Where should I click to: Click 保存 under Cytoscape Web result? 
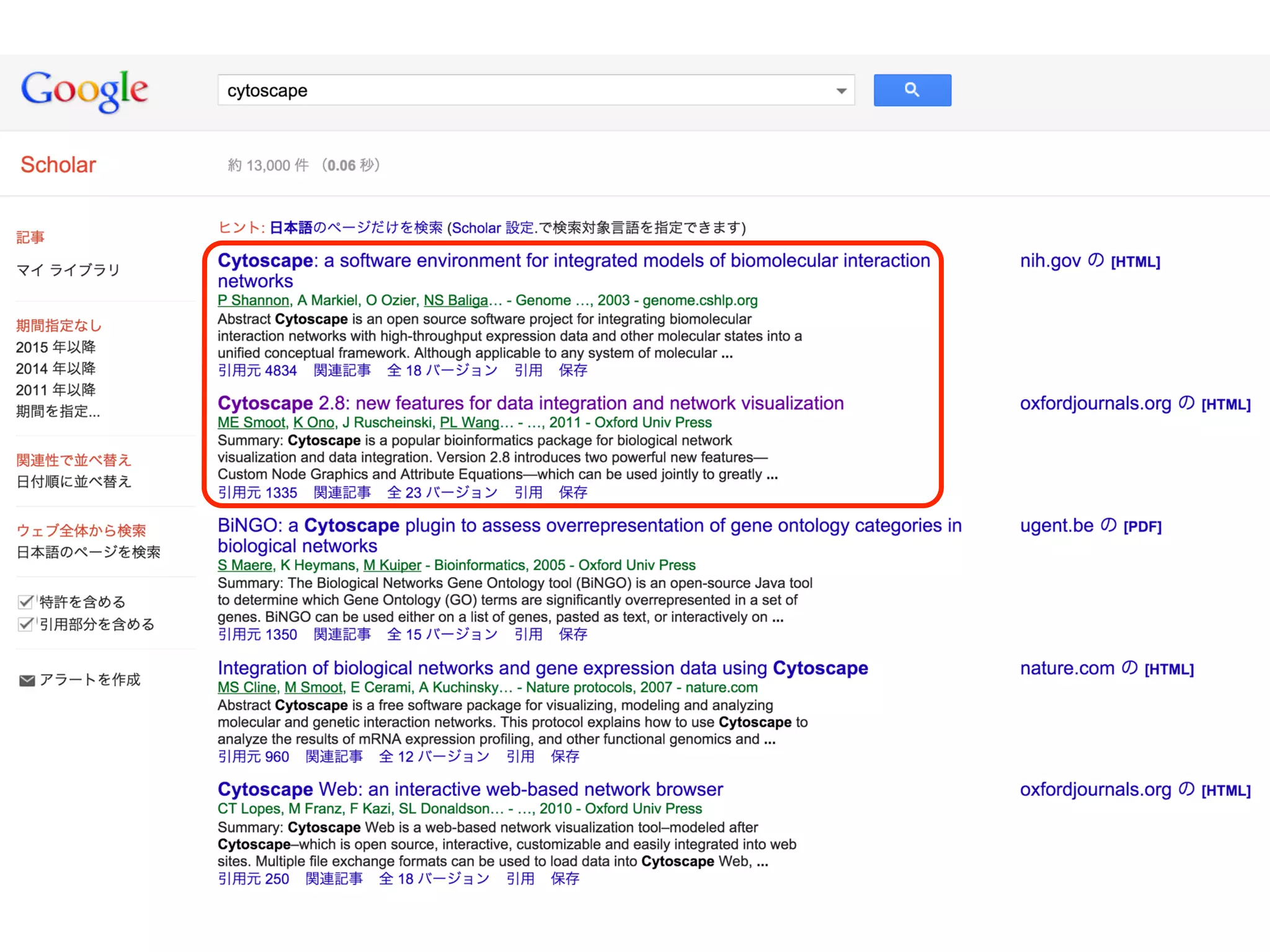[x=564, y=879]
